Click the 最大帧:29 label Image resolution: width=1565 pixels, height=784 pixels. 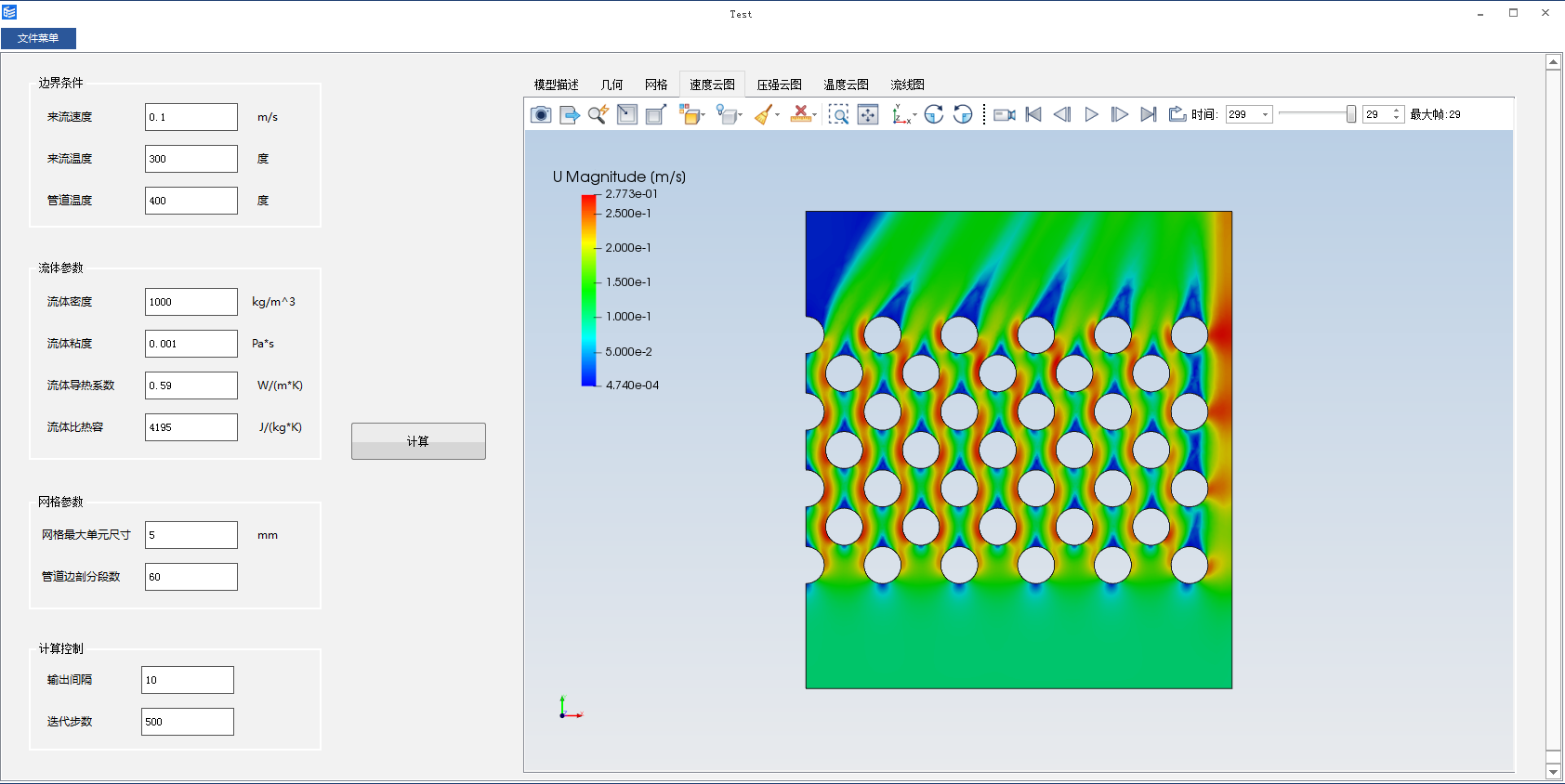(1435, 114)
